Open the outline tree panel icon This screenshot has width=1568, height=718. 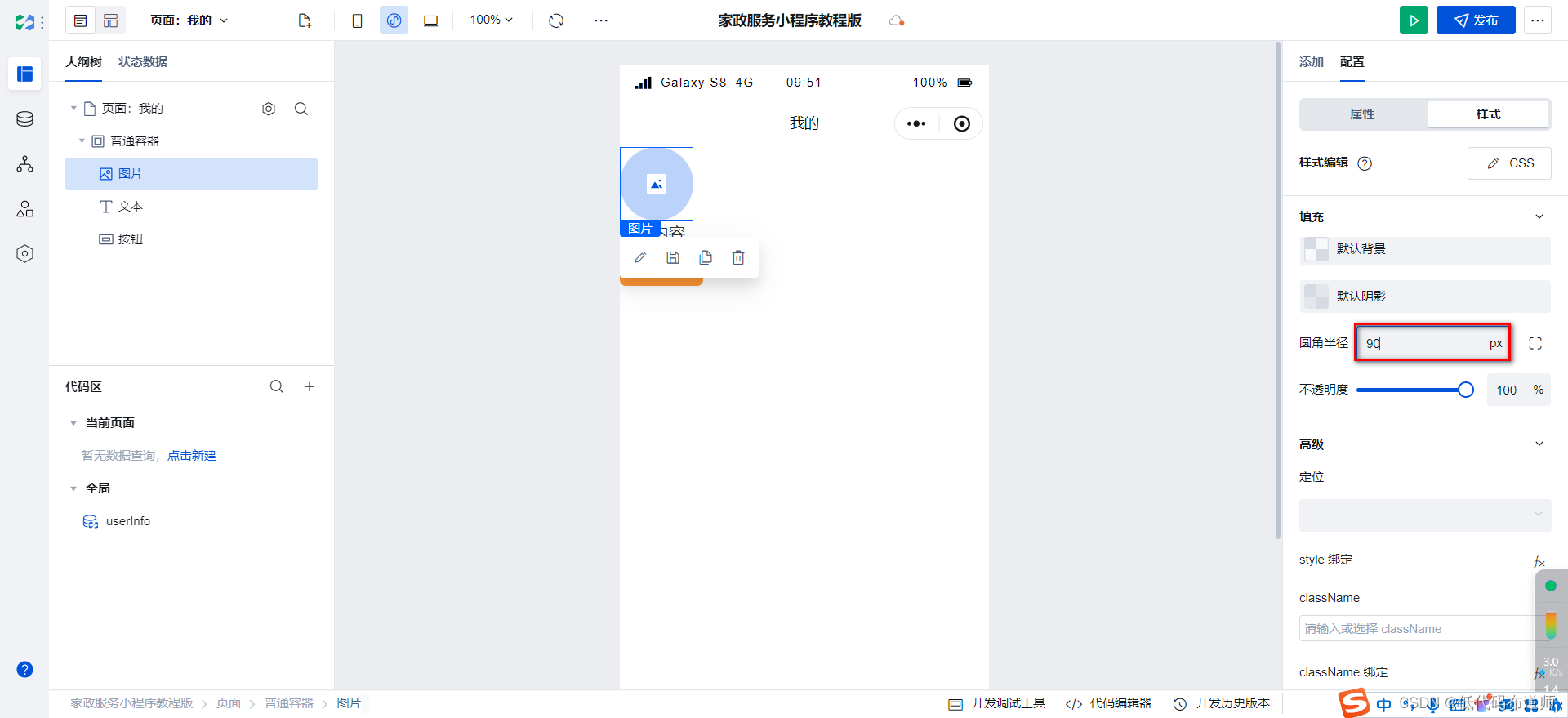point(81,20)
